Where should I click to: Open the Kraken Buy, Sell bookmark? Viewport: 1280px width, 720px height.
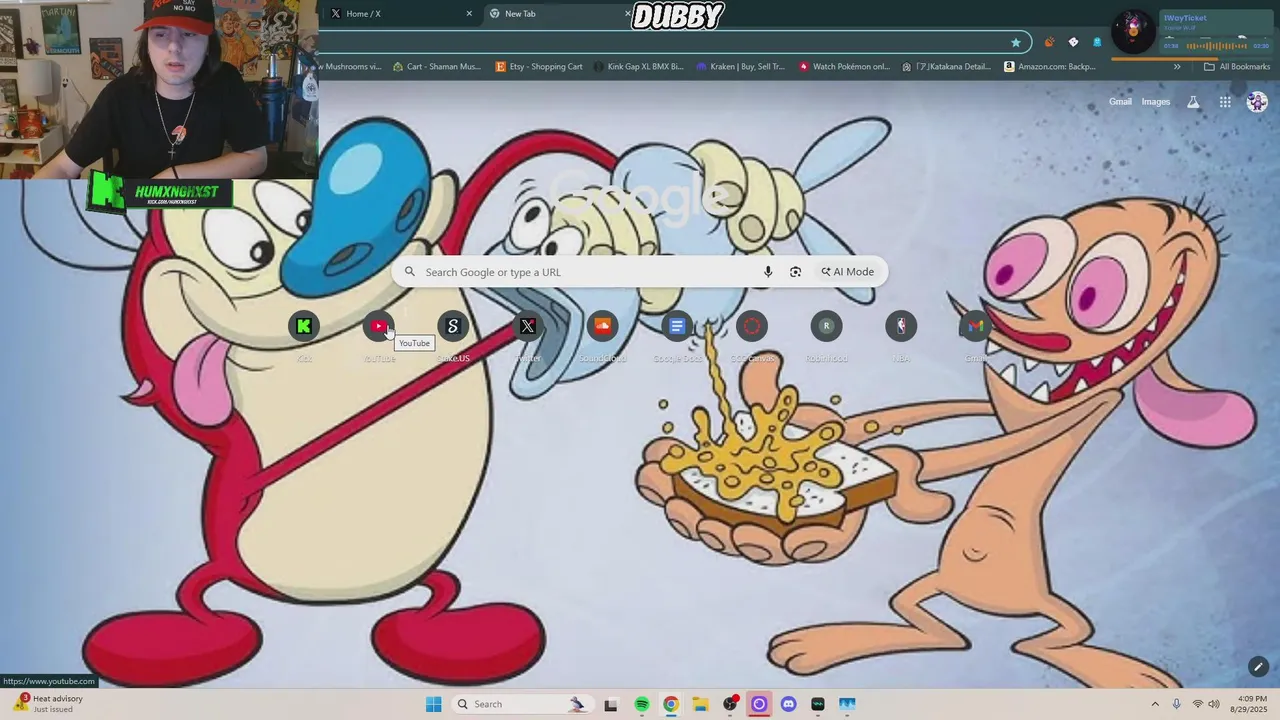tap(741, 67)
